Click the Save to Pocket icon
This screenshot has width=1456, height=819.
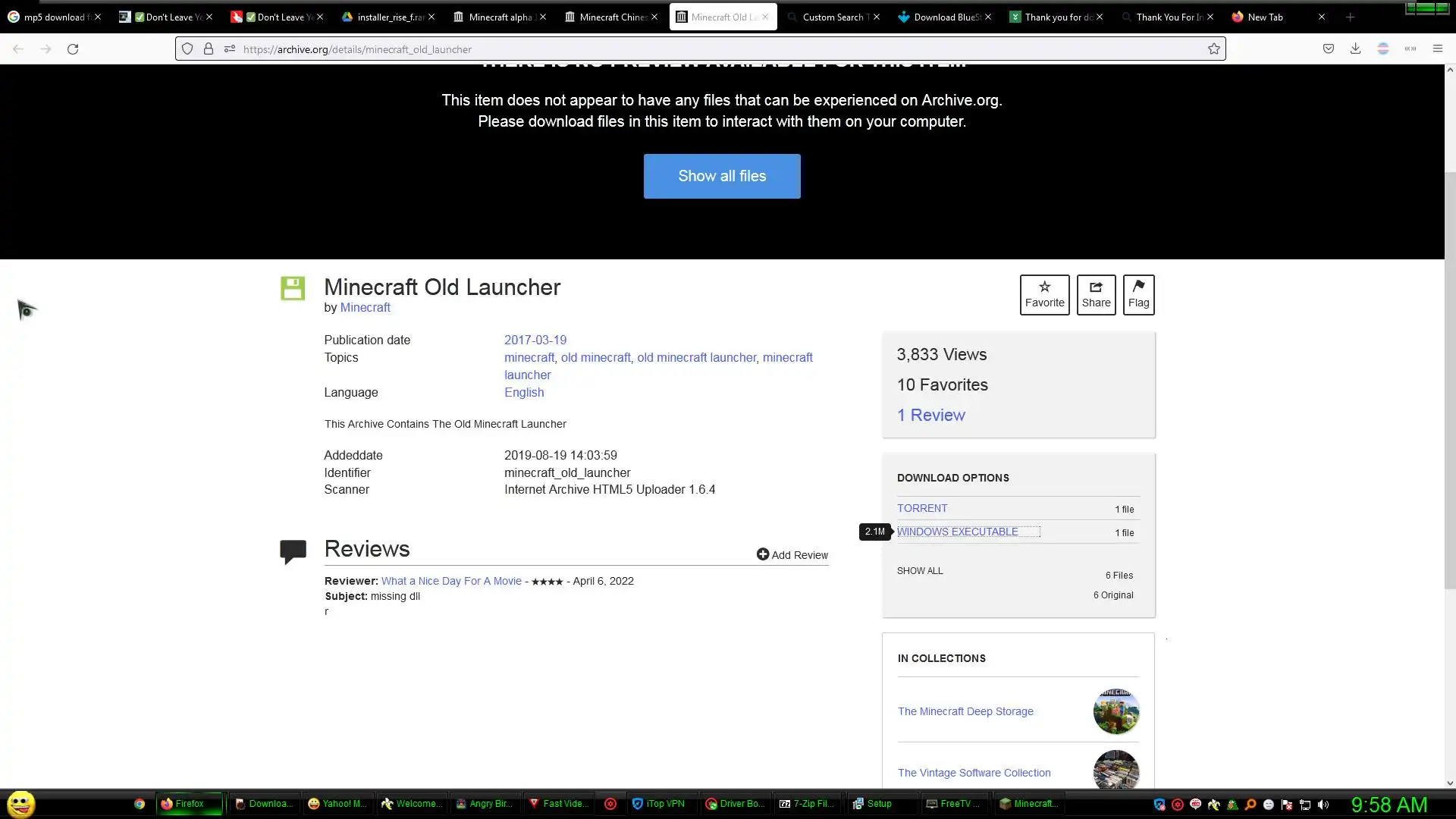(x=1328, y=49)
